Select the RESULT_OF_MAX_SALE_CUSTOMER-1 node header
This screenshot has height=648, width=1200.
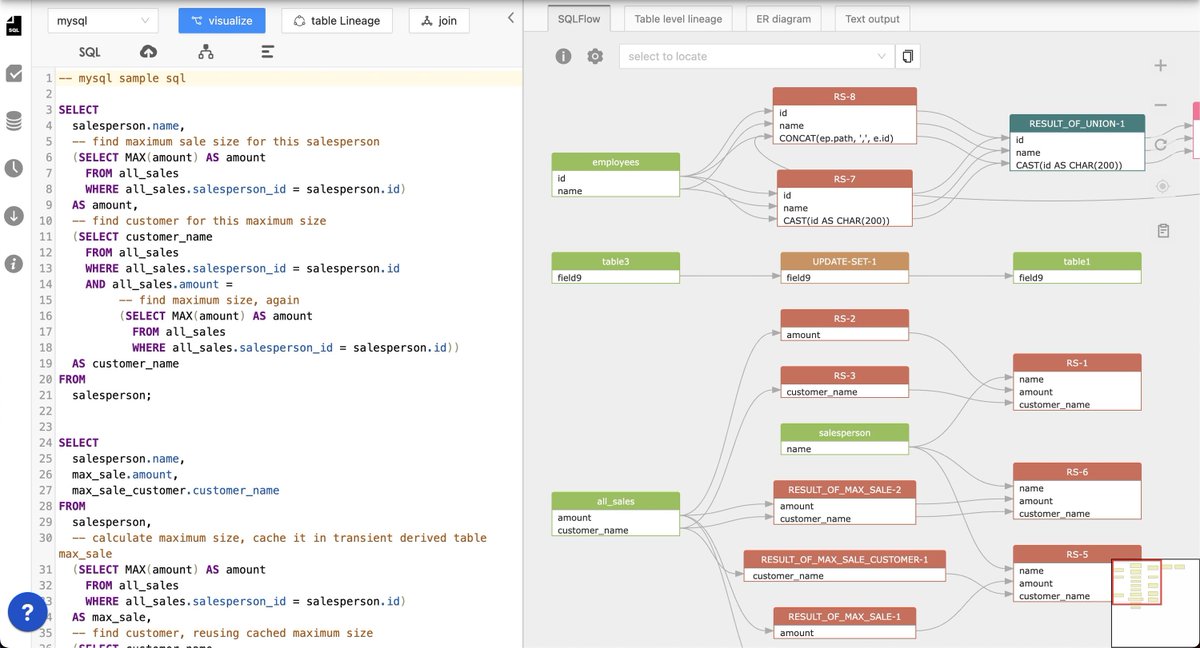(845, 560)
